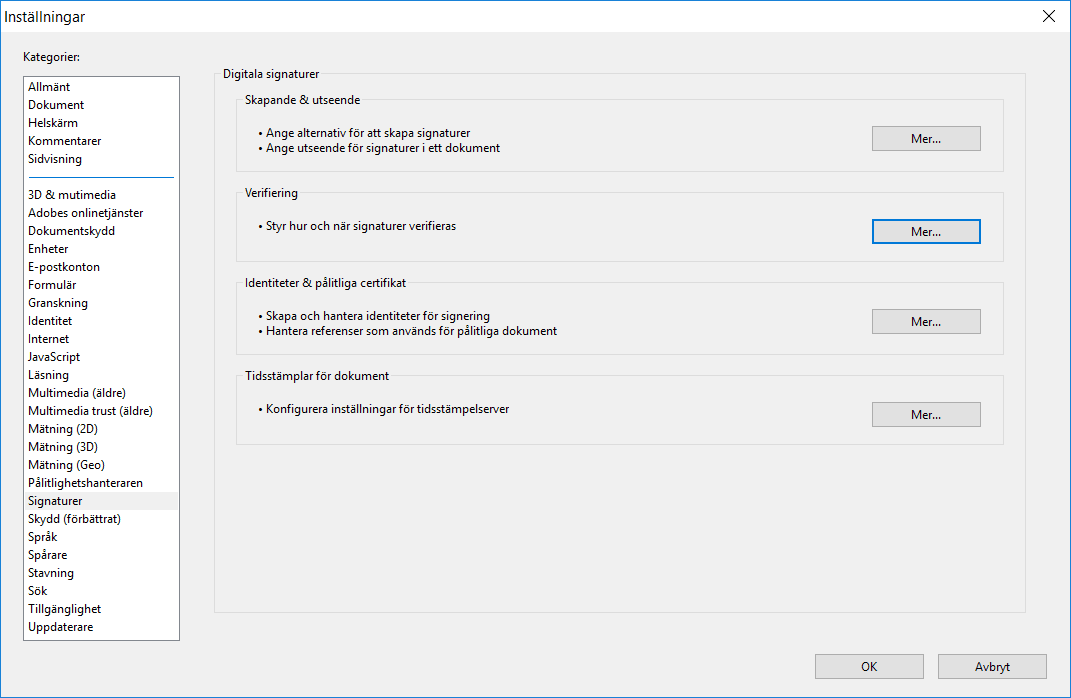The width and height of the screenshot is (1071, 698).
Task: Open Adobes onlinetjänster settings
Action: tap(85, 213)
